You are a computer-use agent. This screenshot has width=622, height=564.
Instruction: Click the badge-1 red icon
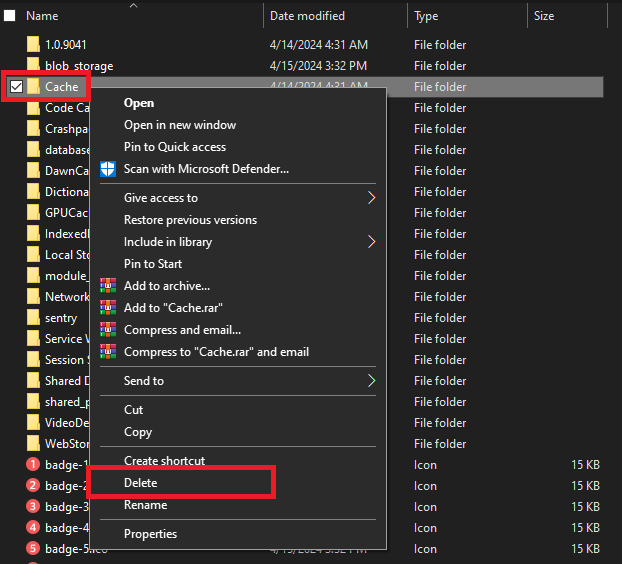[x=33, y=464]
